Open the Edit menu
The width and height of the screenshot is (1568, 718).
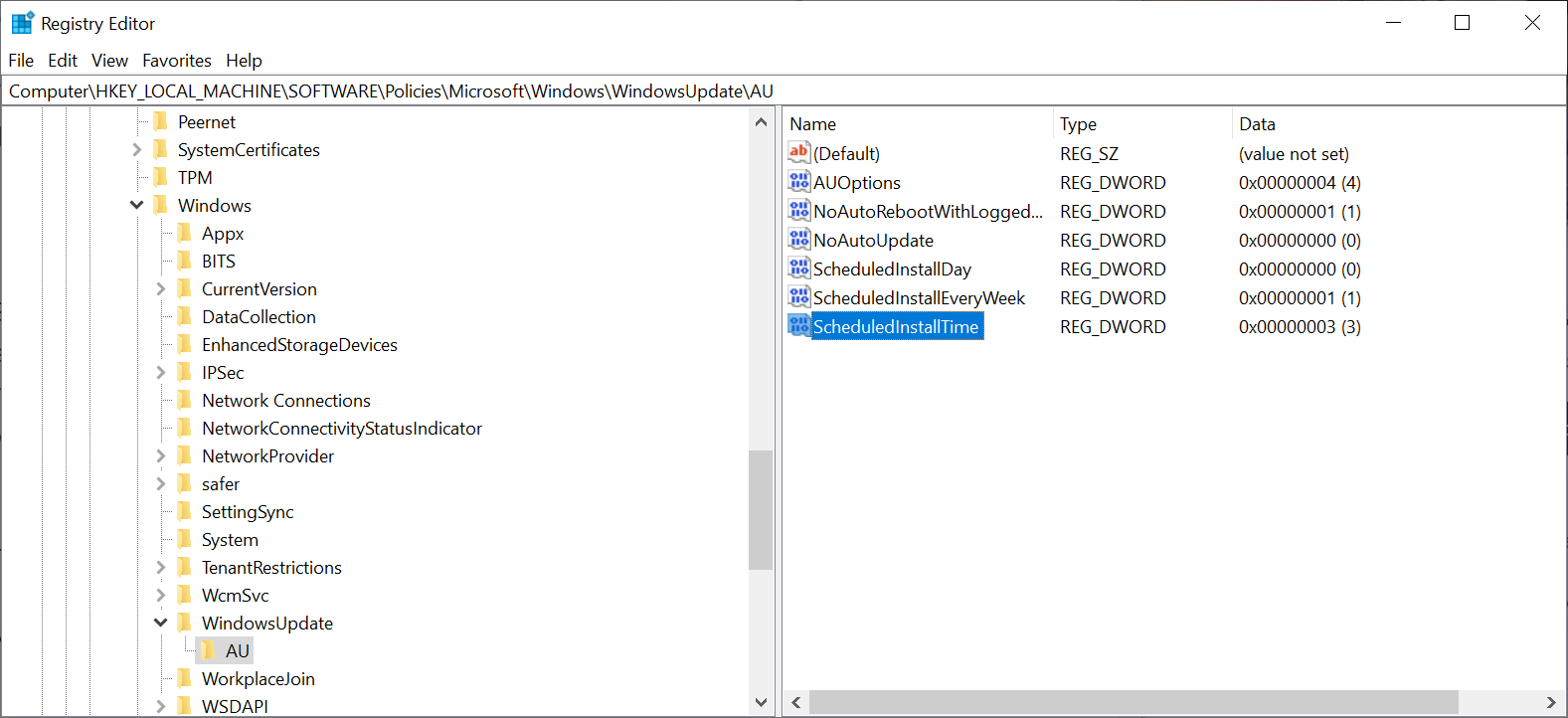coord(63,61)
